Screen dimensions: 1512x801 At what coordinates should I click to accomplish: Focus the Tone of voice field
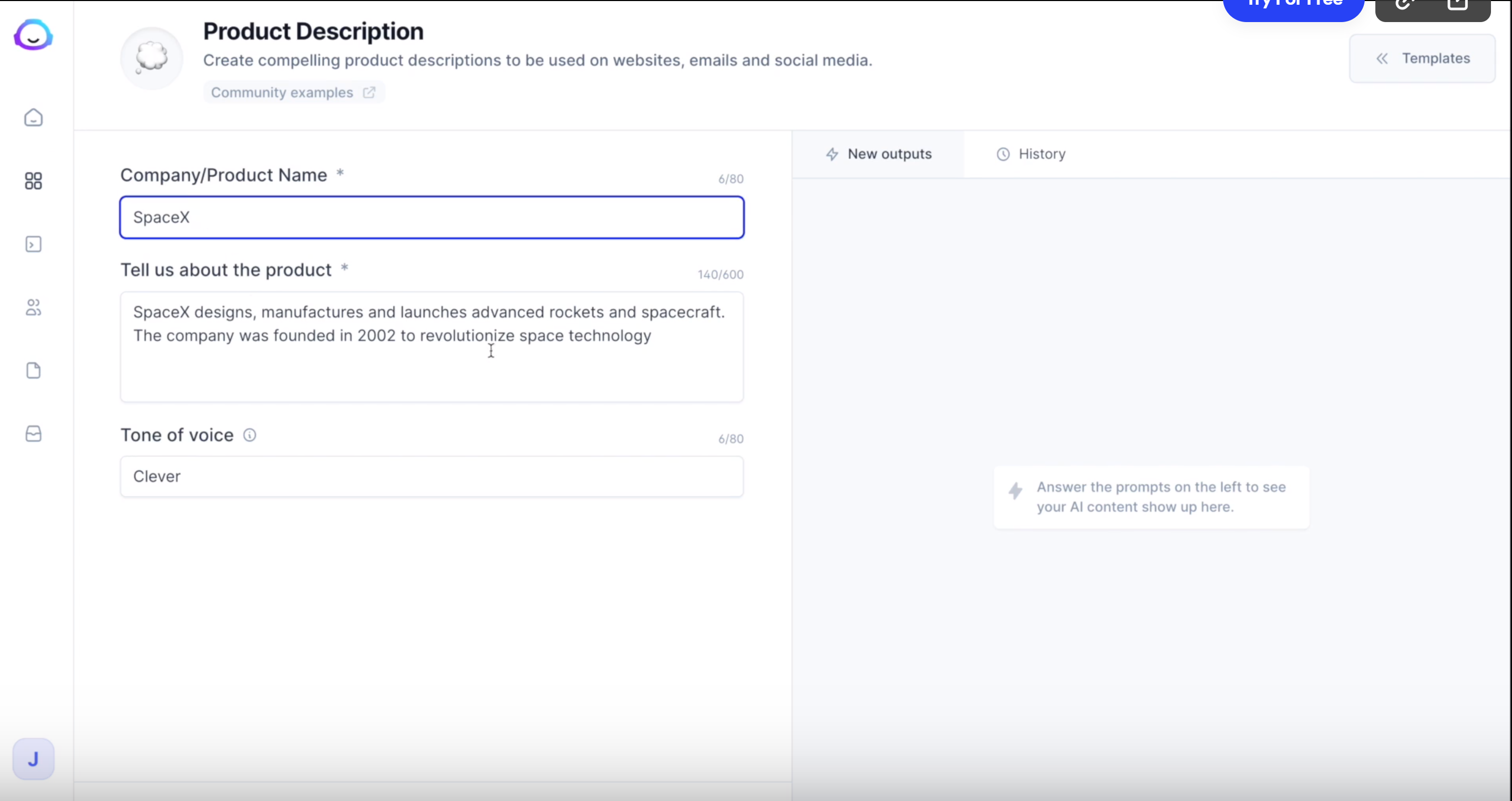tap(432, 477)
